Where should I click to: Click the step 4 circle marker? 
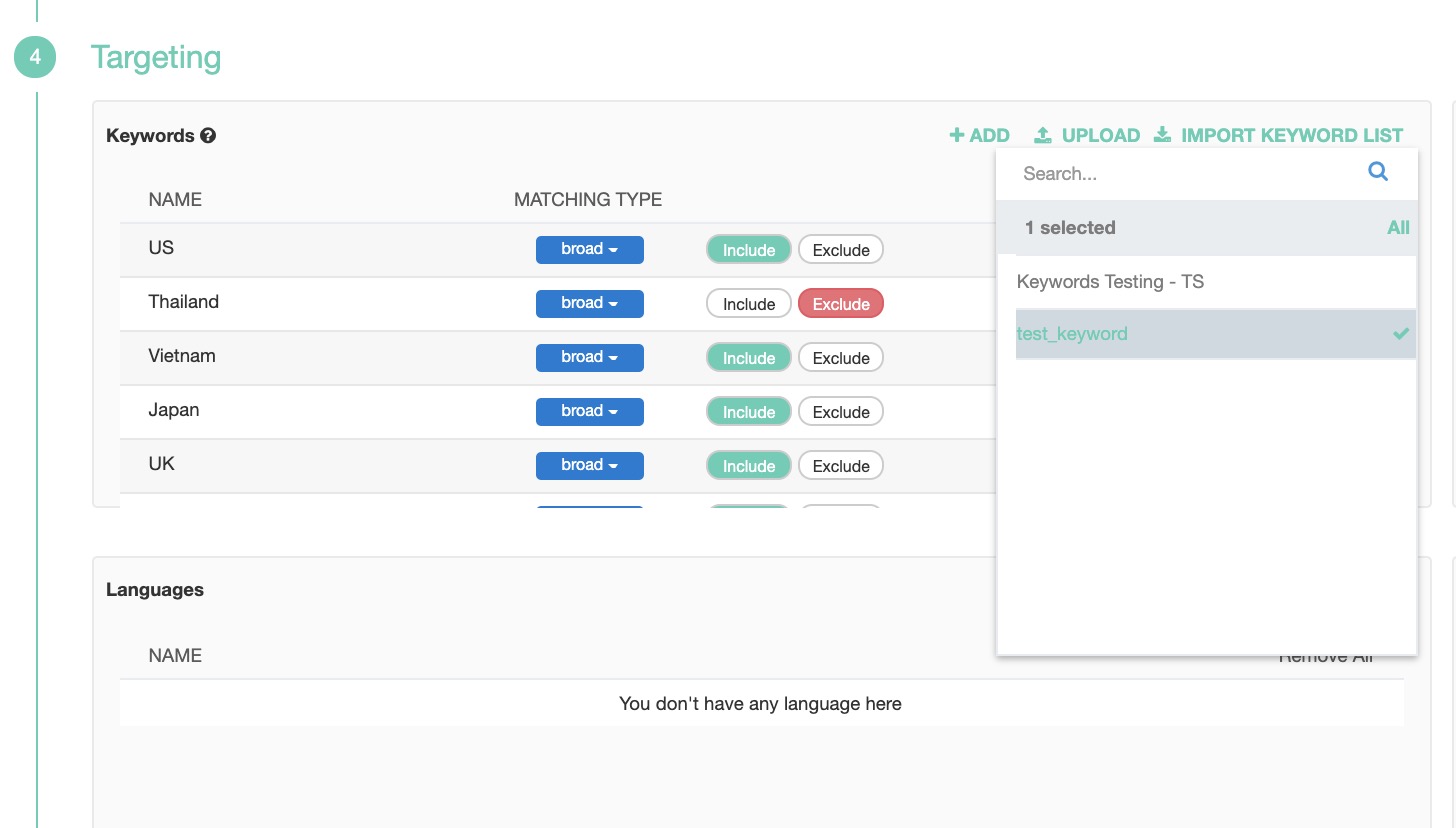click(35, 58)
